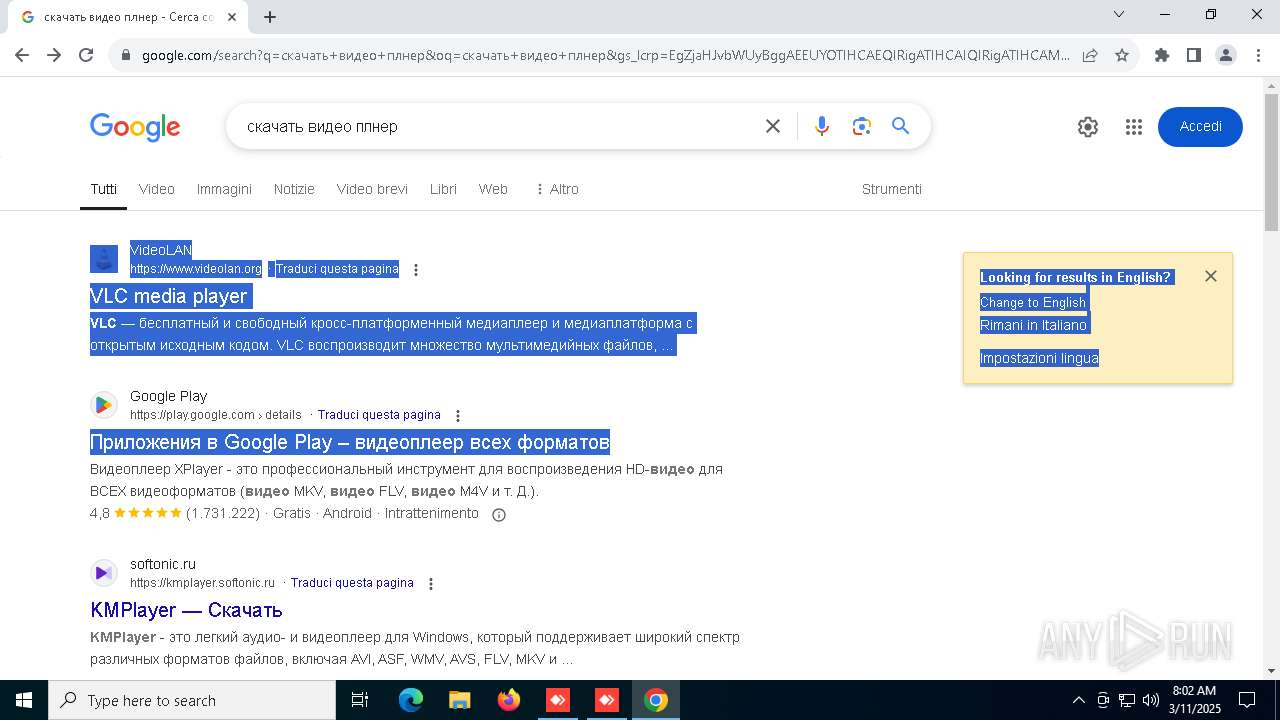
Task: Open more options for VideoLAN result
Action: [x=416, y=270]
